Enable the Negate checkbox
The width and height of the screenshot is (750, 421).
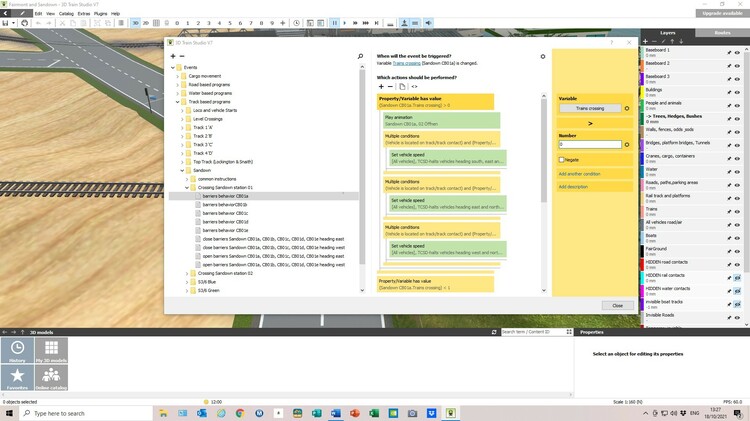562,160
